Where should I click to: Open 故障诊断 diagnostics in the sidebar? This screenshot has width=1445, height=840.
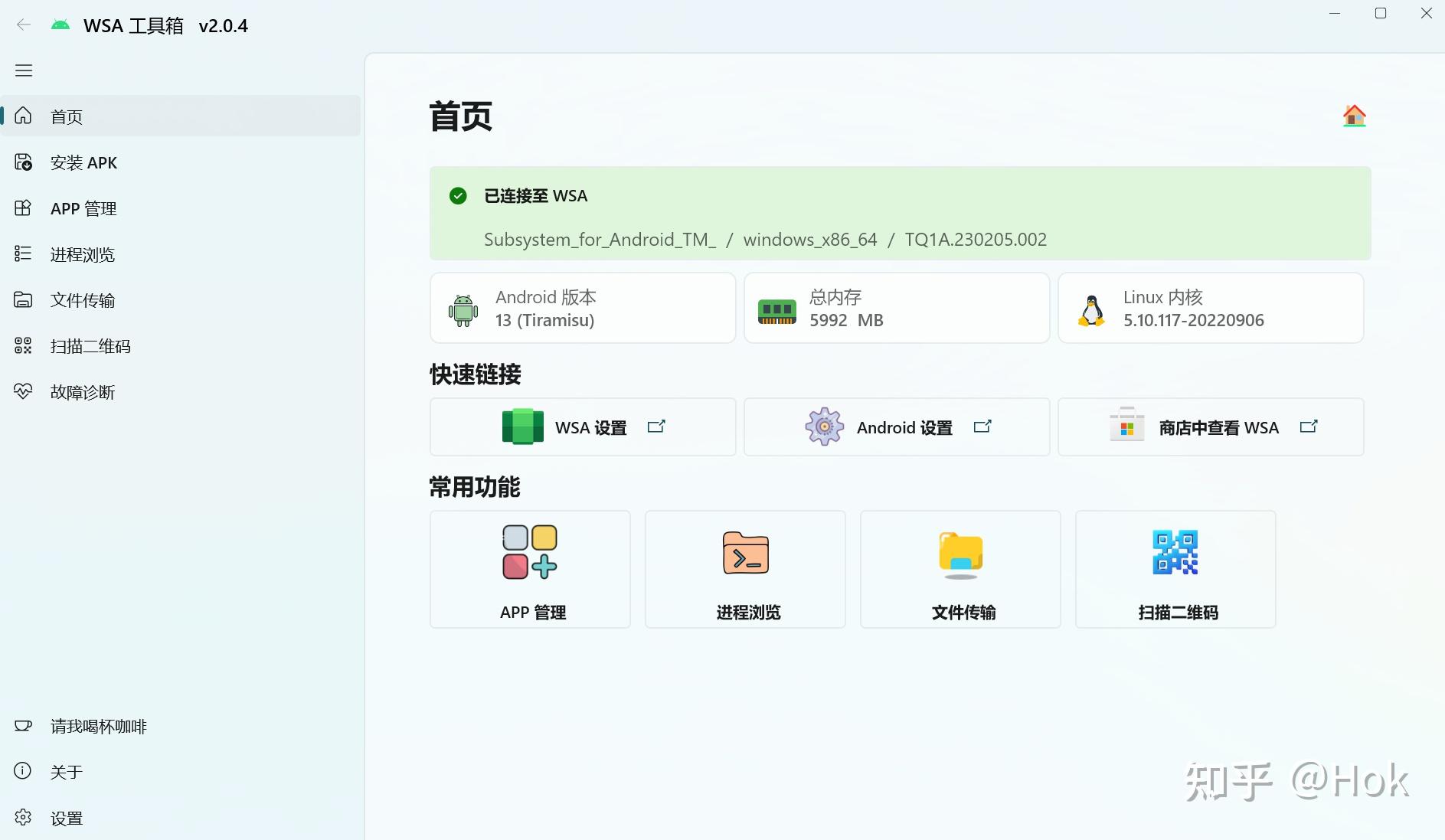(x=82, y=392)
